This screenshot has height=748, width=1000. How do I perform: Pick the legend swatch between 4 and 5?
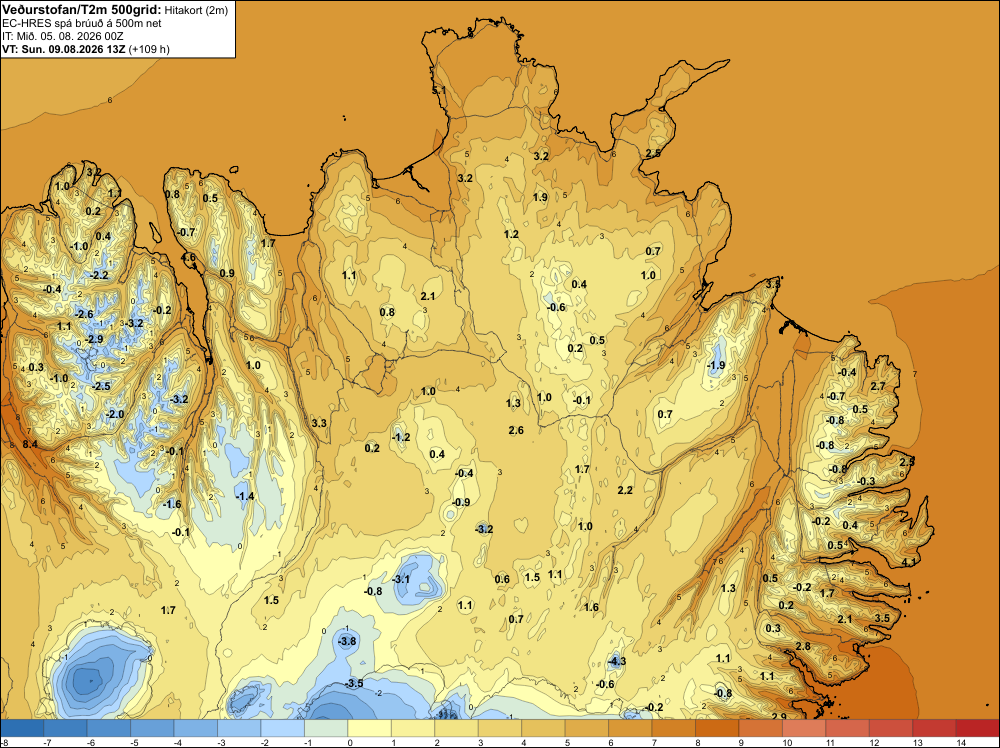click(543, 728)
